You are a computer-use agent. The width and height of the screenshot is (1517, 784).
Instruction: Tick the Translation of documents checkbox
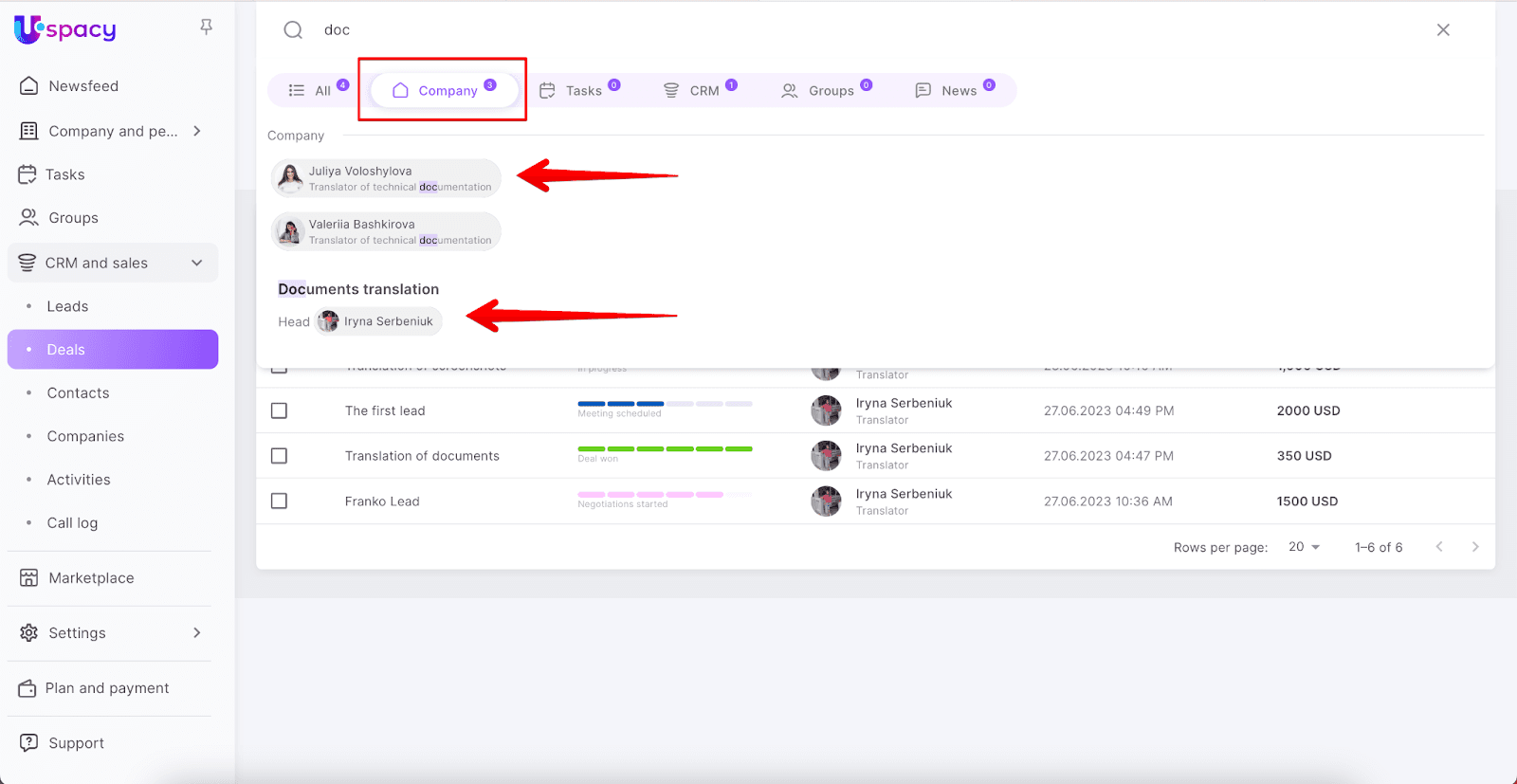(279, 456)
